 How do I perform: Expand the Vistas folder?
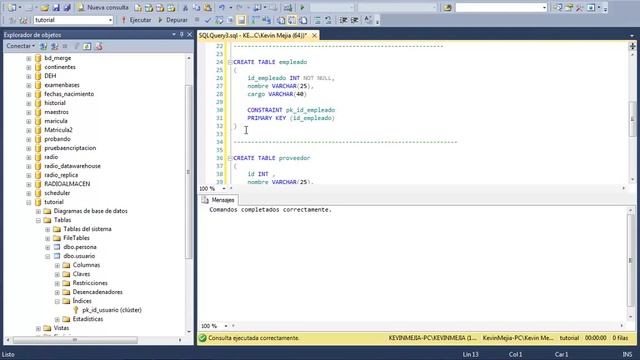(38, 329)
